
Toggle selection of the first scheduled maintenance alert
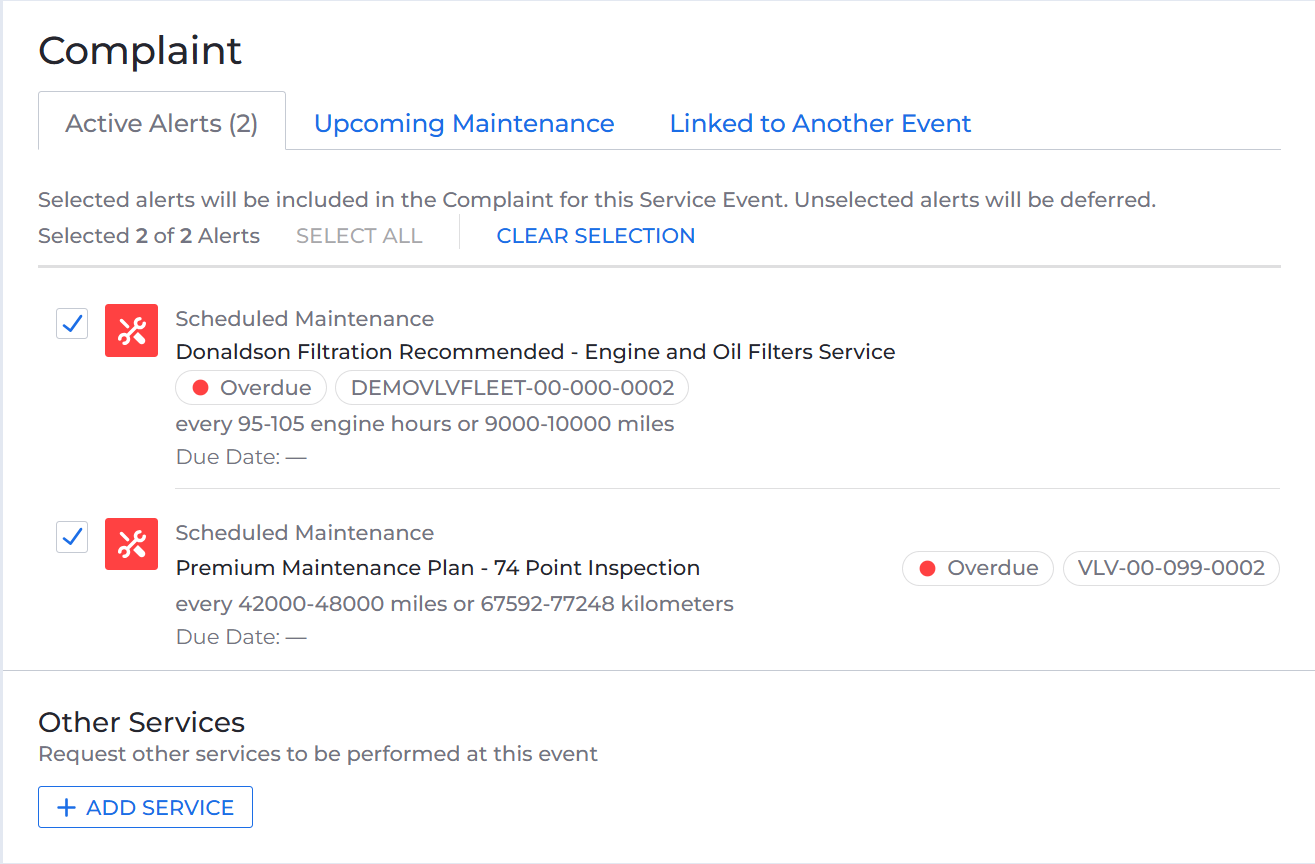click(71, 323)
